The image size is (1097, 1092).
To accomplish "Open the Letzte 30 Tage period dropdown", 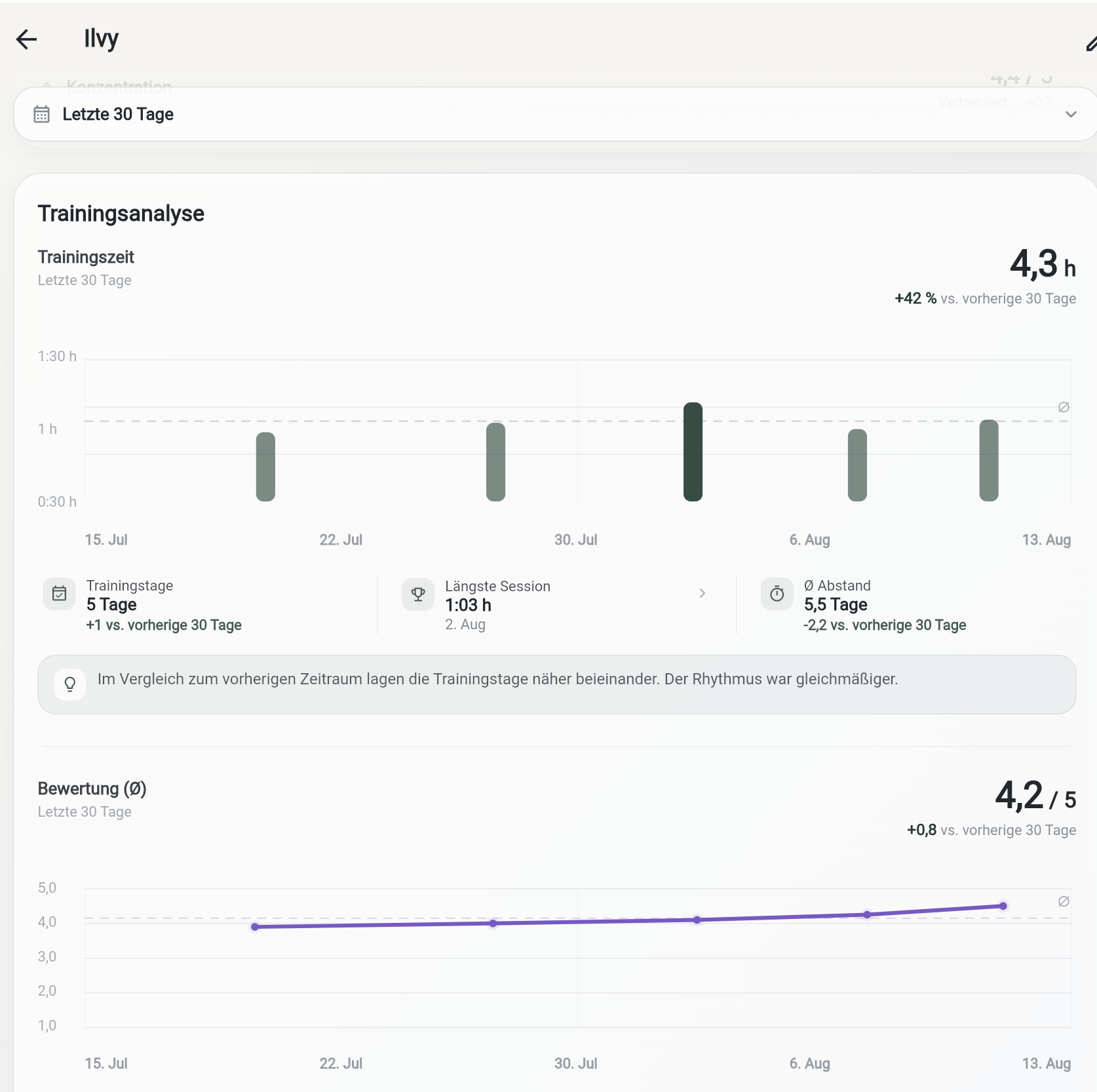I will (555, 114).
